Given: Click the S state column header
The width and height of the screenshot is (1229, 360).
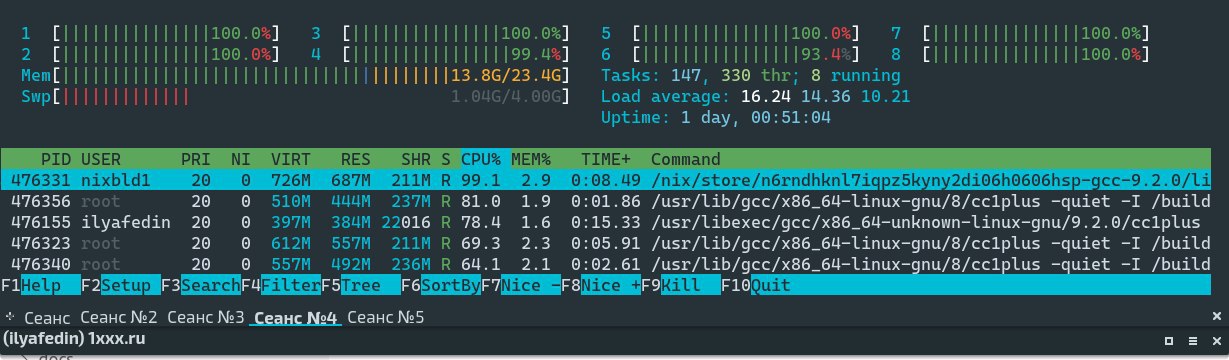Looking at the screenshot, I should pos(446,159).
